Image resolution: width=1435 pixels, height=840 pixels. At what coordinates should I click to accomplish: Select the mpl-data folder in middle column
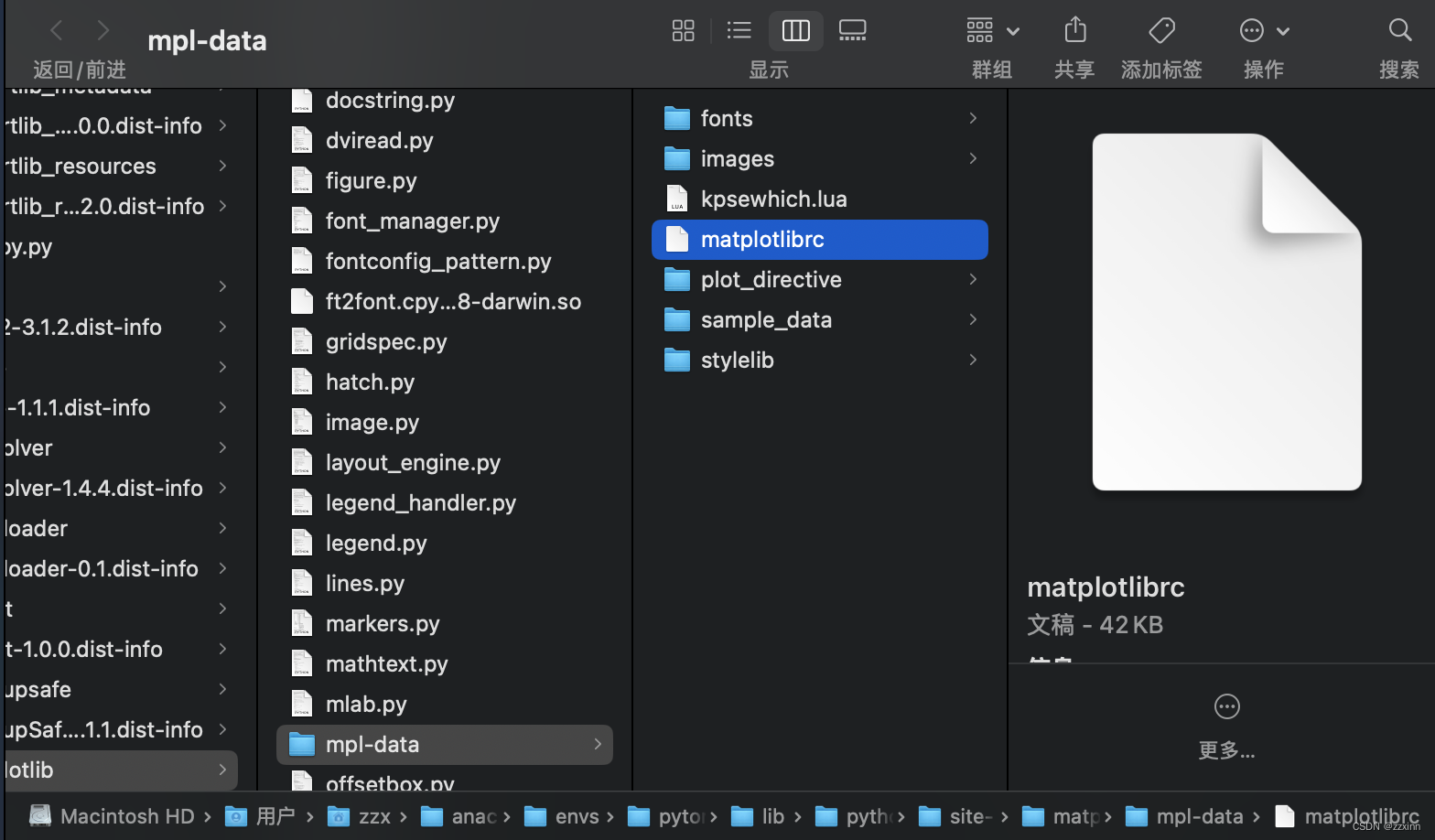[445, 745]
